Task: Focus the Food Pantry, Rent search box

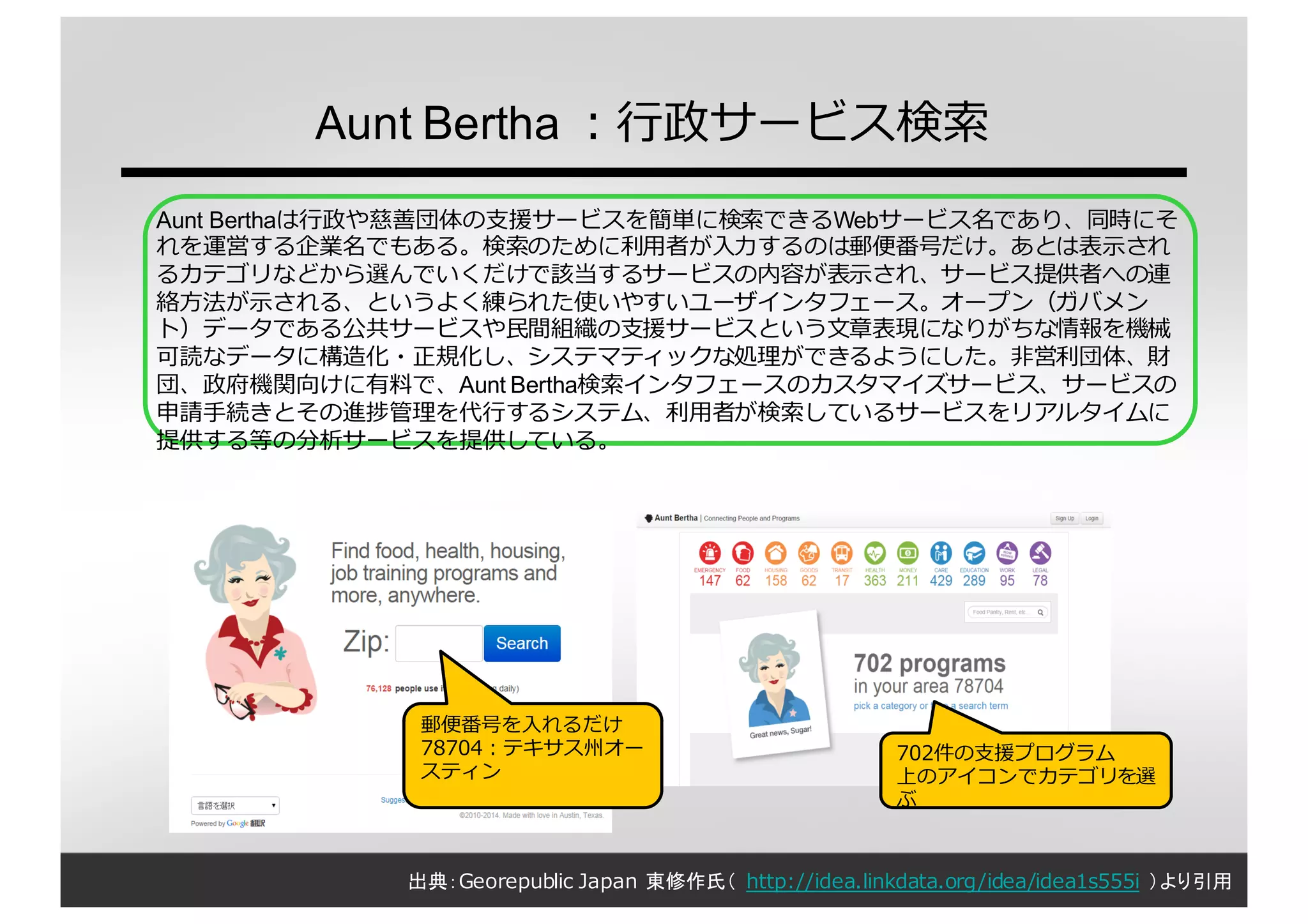Action: point(1007,612)
